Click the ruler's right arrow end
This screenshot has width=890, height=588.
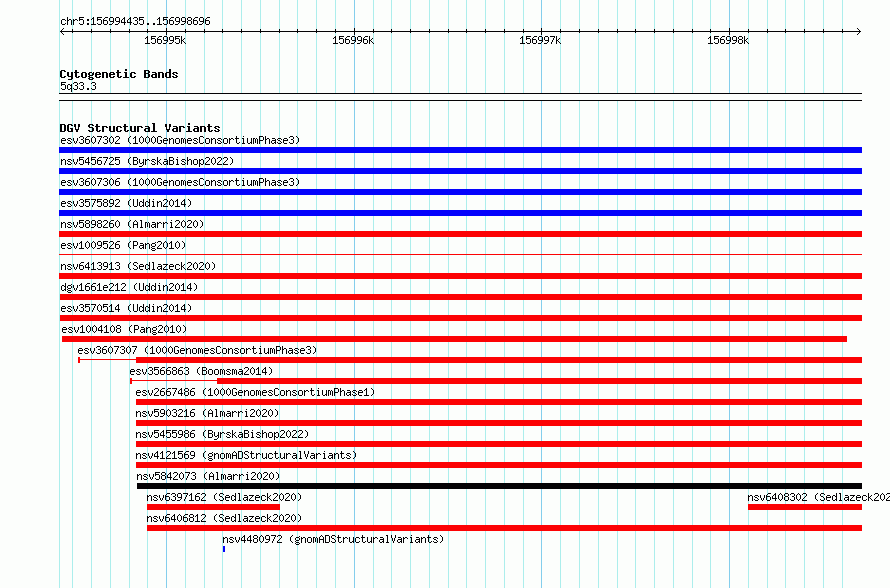[x=859, y=31]
